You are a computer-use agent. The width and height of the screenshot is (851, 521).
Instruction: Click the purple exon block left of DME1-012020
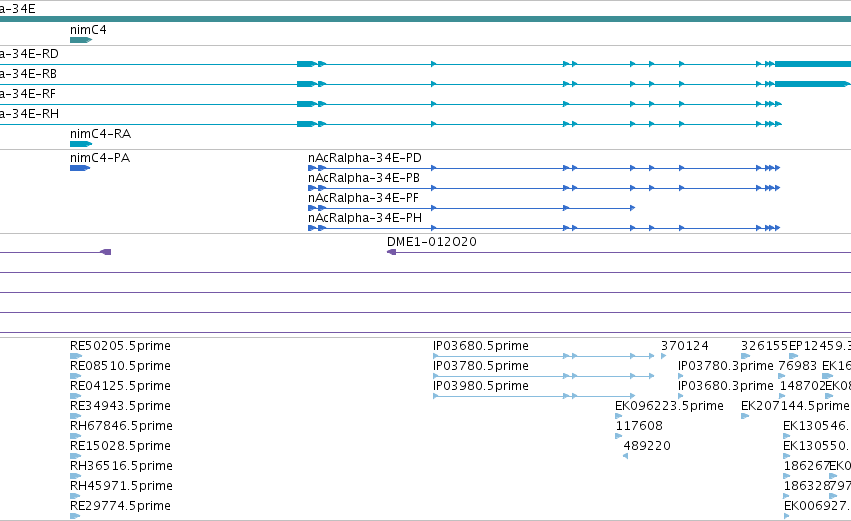click(x=106, y=252)
